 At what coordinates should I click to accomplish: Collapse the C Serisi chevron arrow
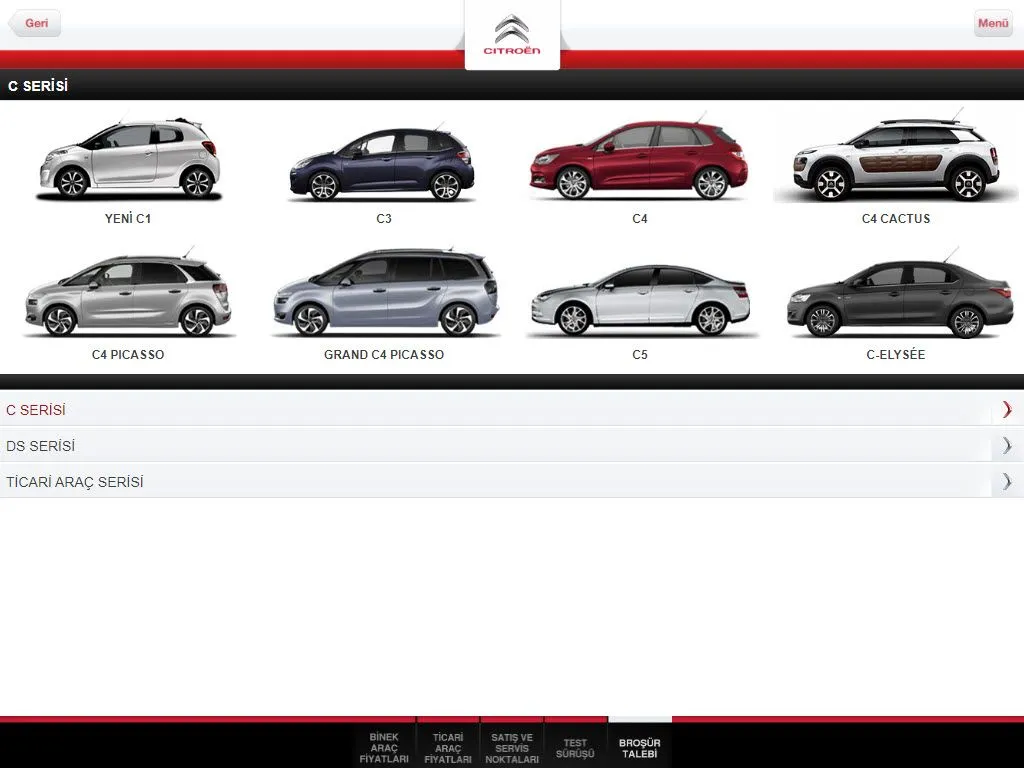(x=1007, y=409)
